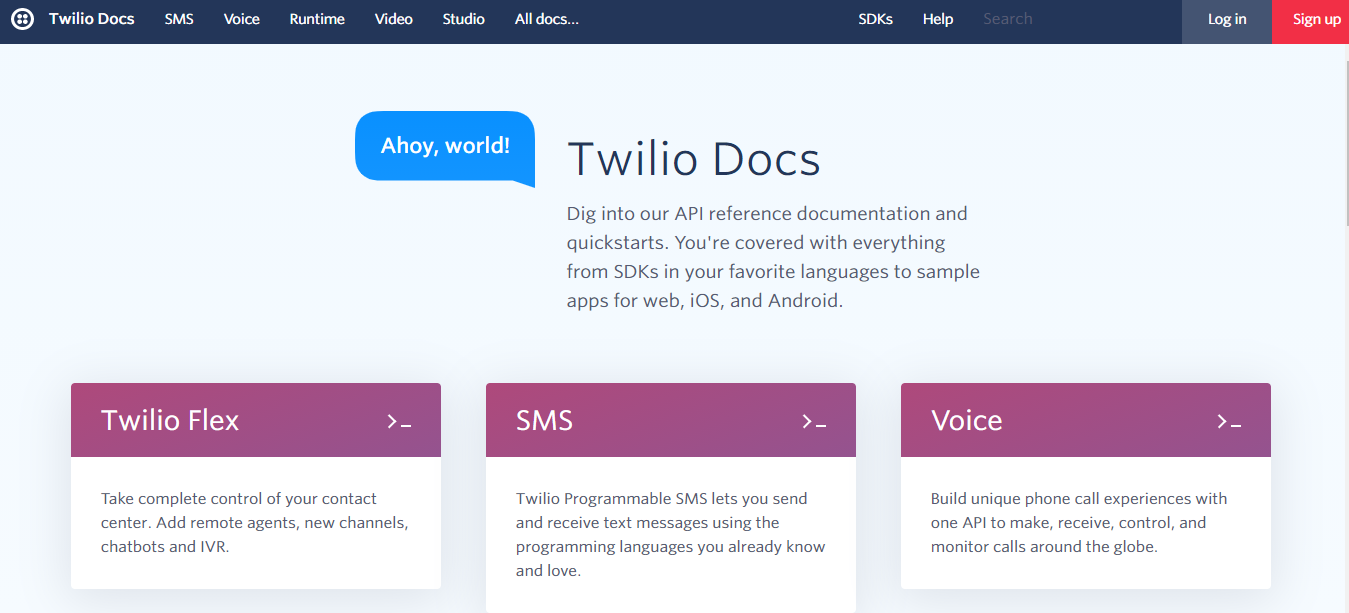Click the 'Take complete control of your contact' description
The height and width of the screenshot is (613, 1349).
(255, 523)
